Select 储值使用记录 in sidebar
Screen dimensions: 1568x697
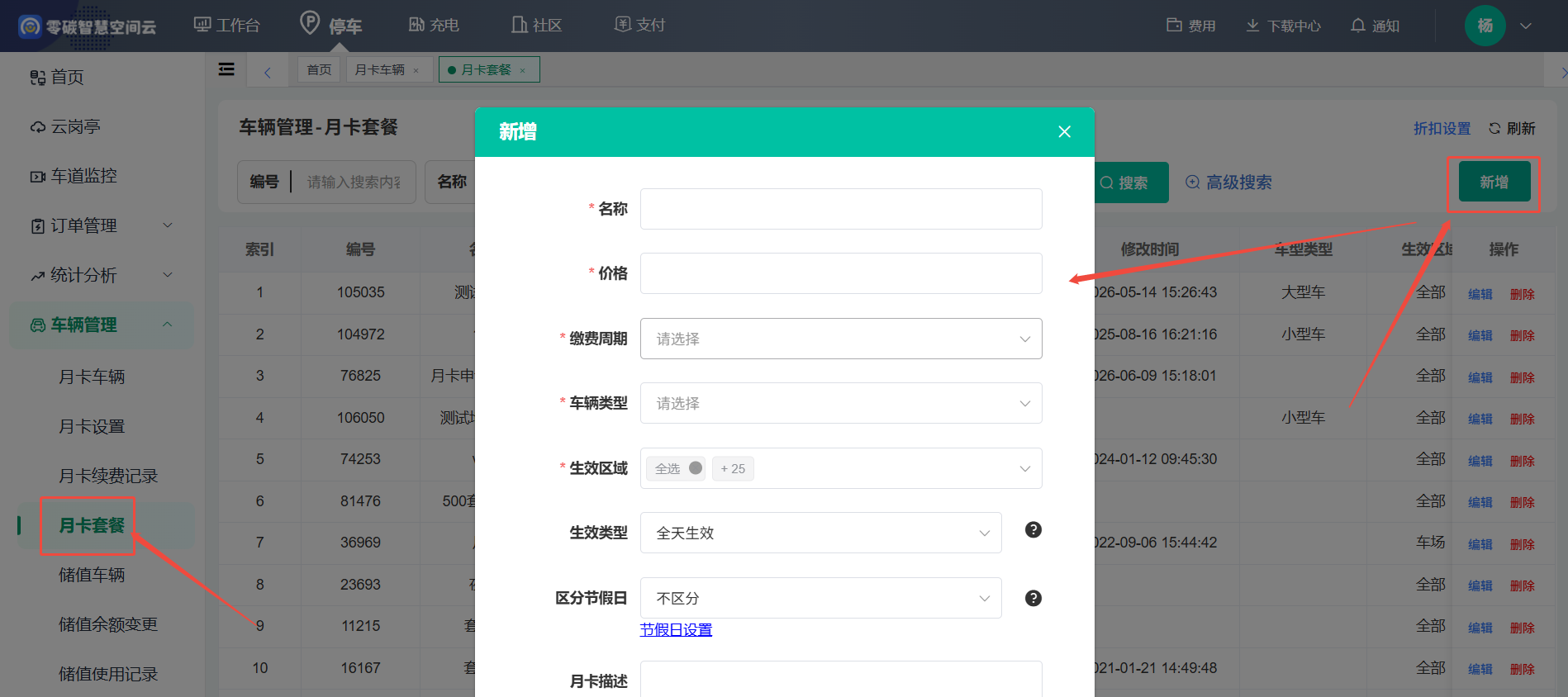(108, 674)
